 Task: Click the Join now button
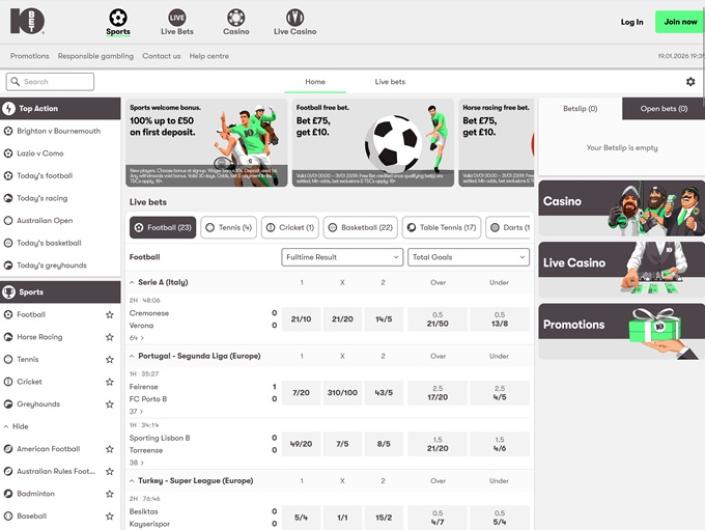click(680, 22)
